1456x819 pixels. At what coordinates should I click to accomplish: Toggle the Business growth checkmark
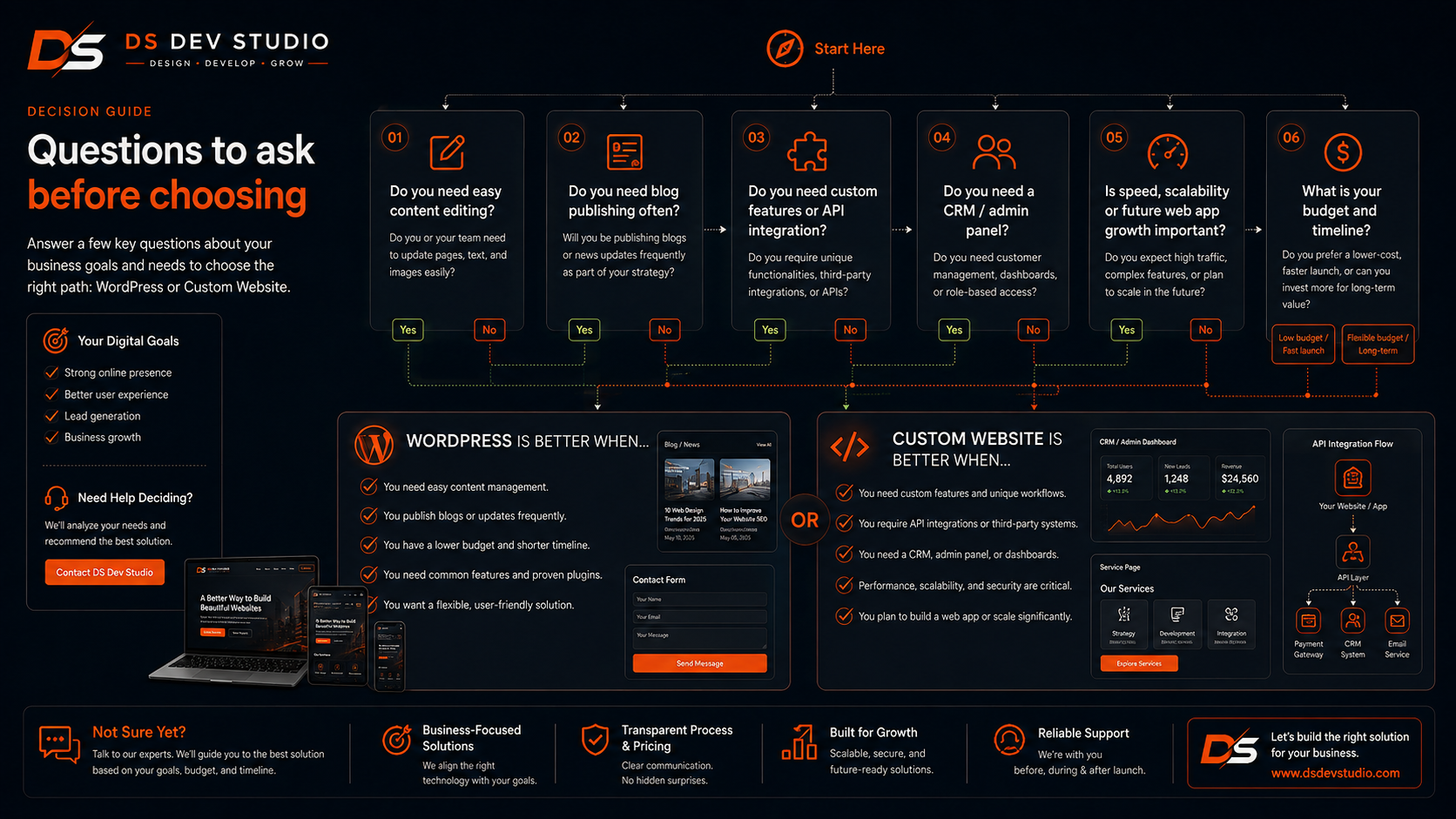(x=52, y=437)
